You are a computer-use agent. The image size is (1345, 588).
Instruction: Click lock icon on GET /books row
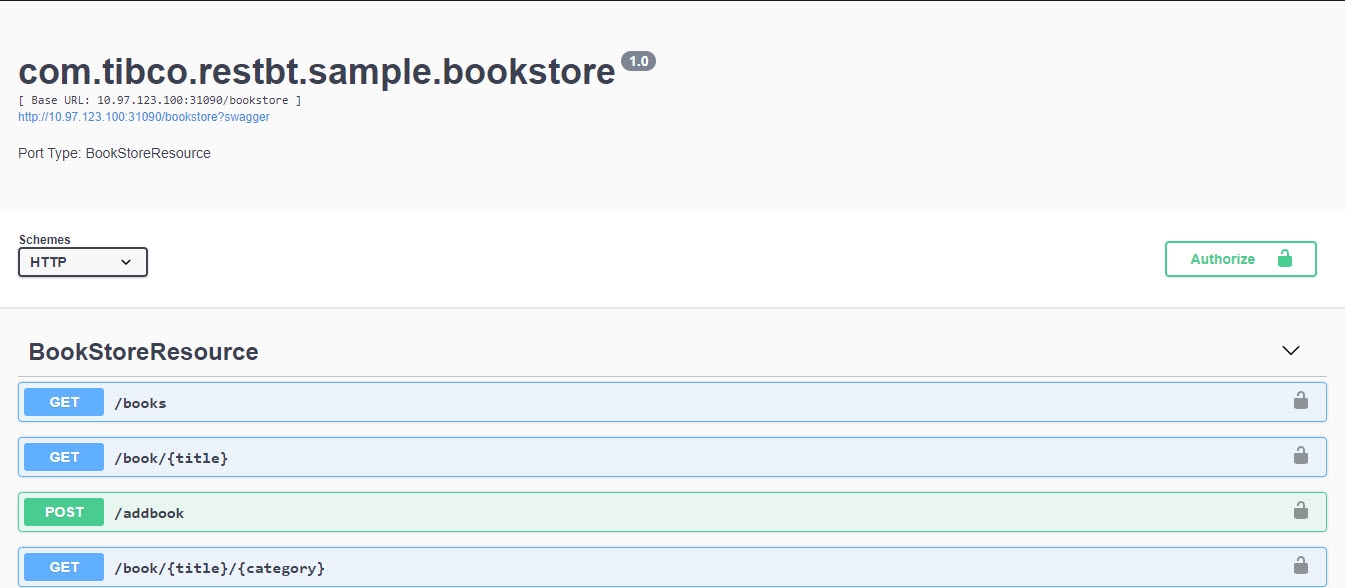(x=1300, y=401)
